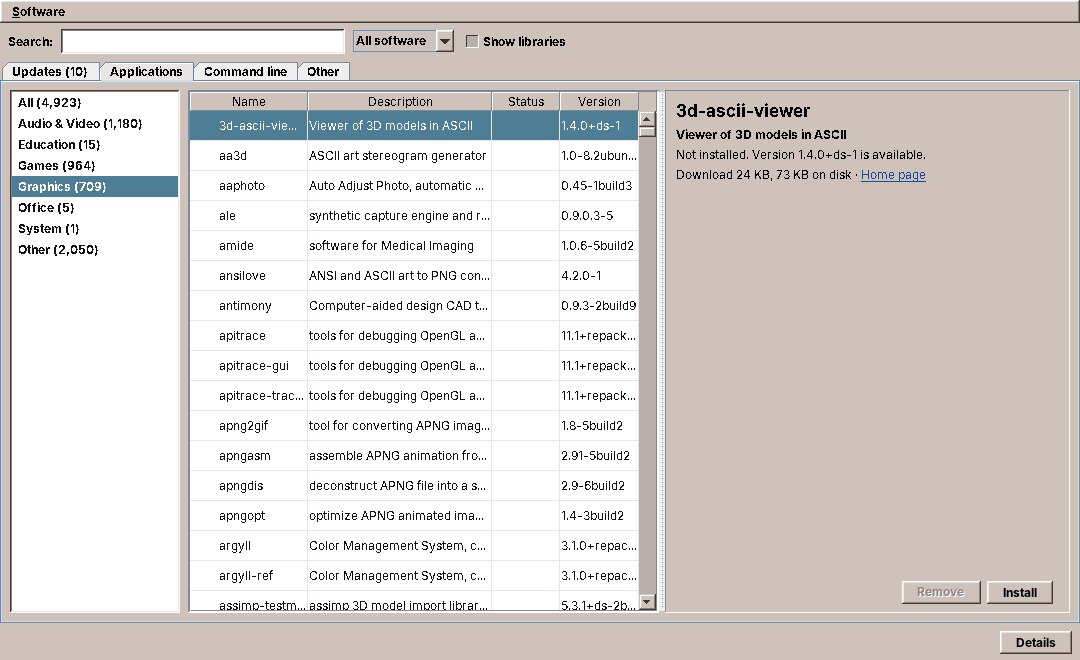This screenshot has height=660, width=1080.
Task: Select the apitrace-gui package name
Action: (x=253, y=366)
